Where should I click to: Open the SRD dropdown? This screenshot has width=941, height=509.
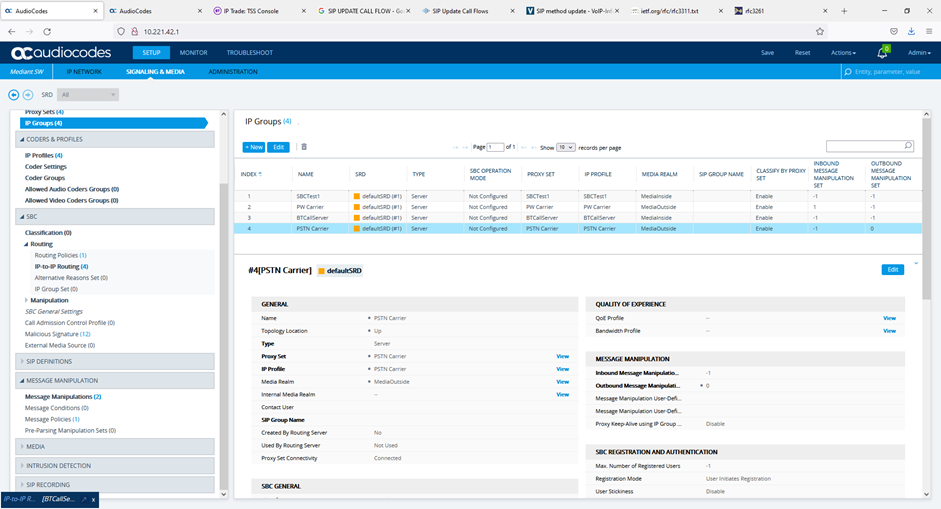click(88, 95)
